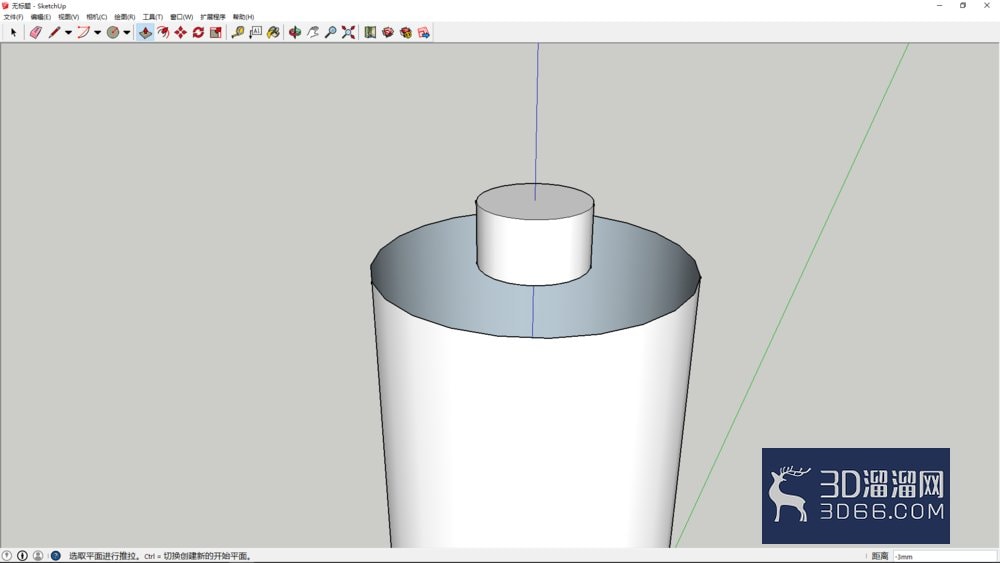Select the Paint Bucket tool
Viewport: 1000px width, 563px height.
click(273, 33)
